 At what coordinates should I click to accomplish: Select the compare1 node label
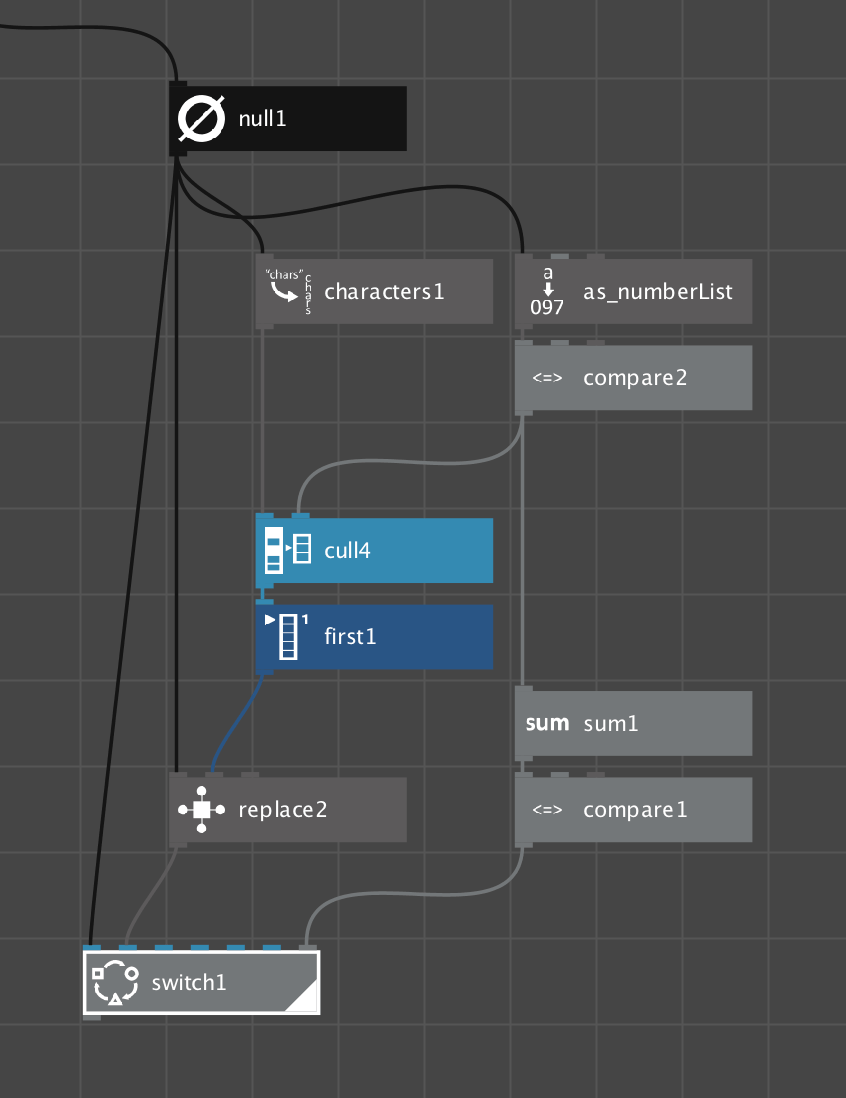[x=635, y=810]
